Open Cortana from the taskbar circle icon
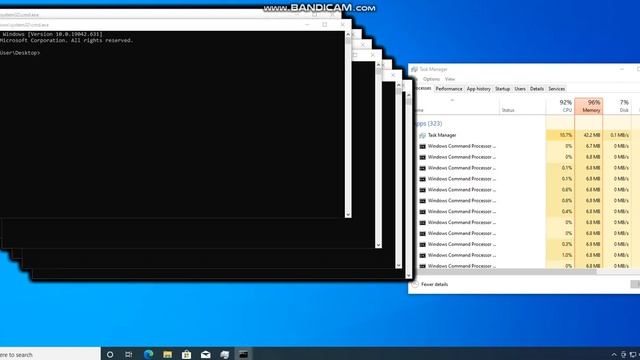Screen dimensions: 640x360 pos(110,354)
